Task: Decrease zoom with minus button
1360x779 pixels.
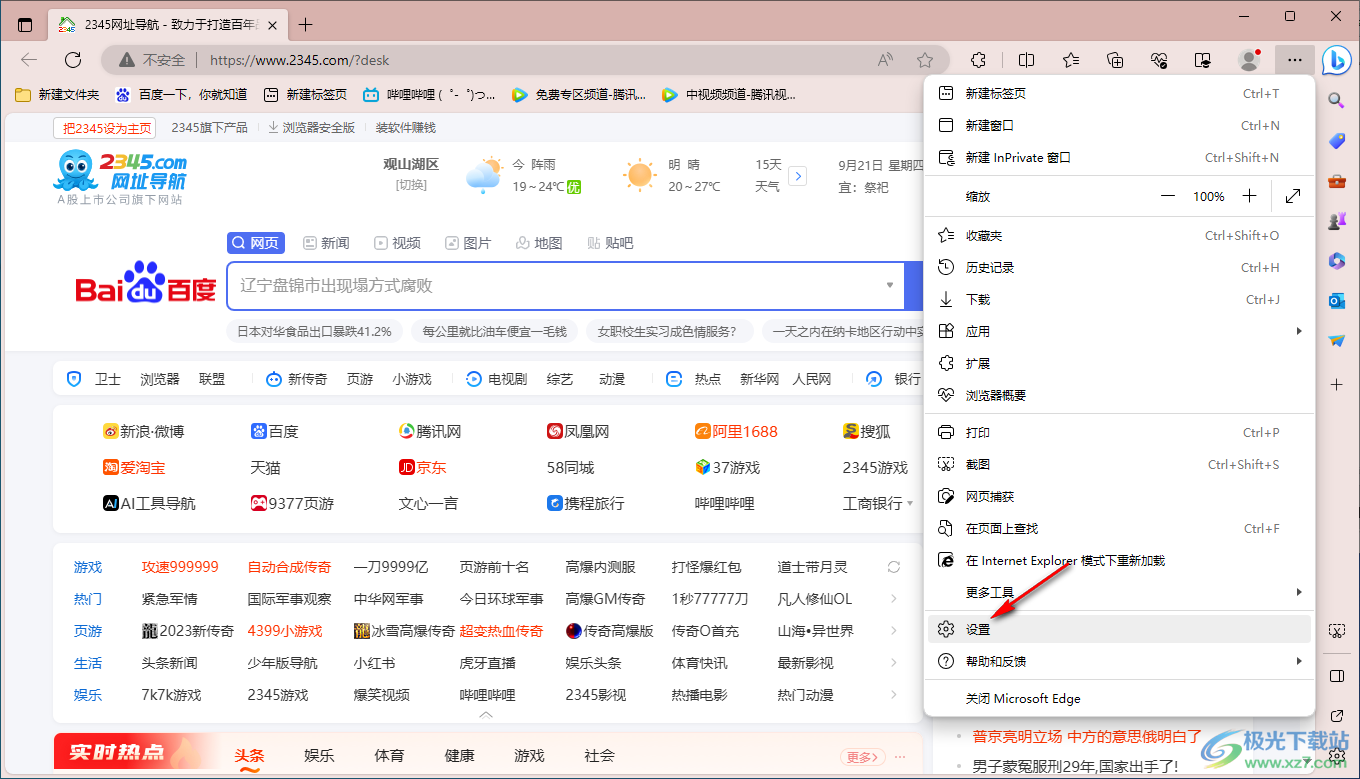Action: pyautogui.click(x=1168, y=196)
